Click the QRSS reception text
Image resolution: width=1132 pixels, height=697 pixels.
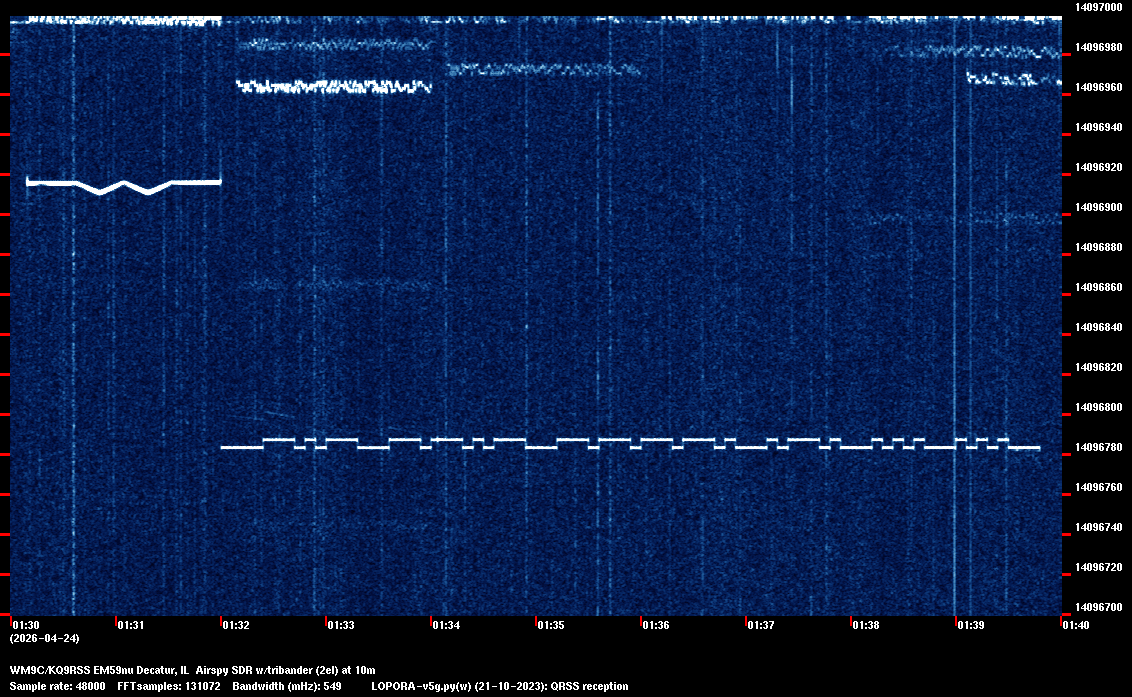(x=589, y=686)
